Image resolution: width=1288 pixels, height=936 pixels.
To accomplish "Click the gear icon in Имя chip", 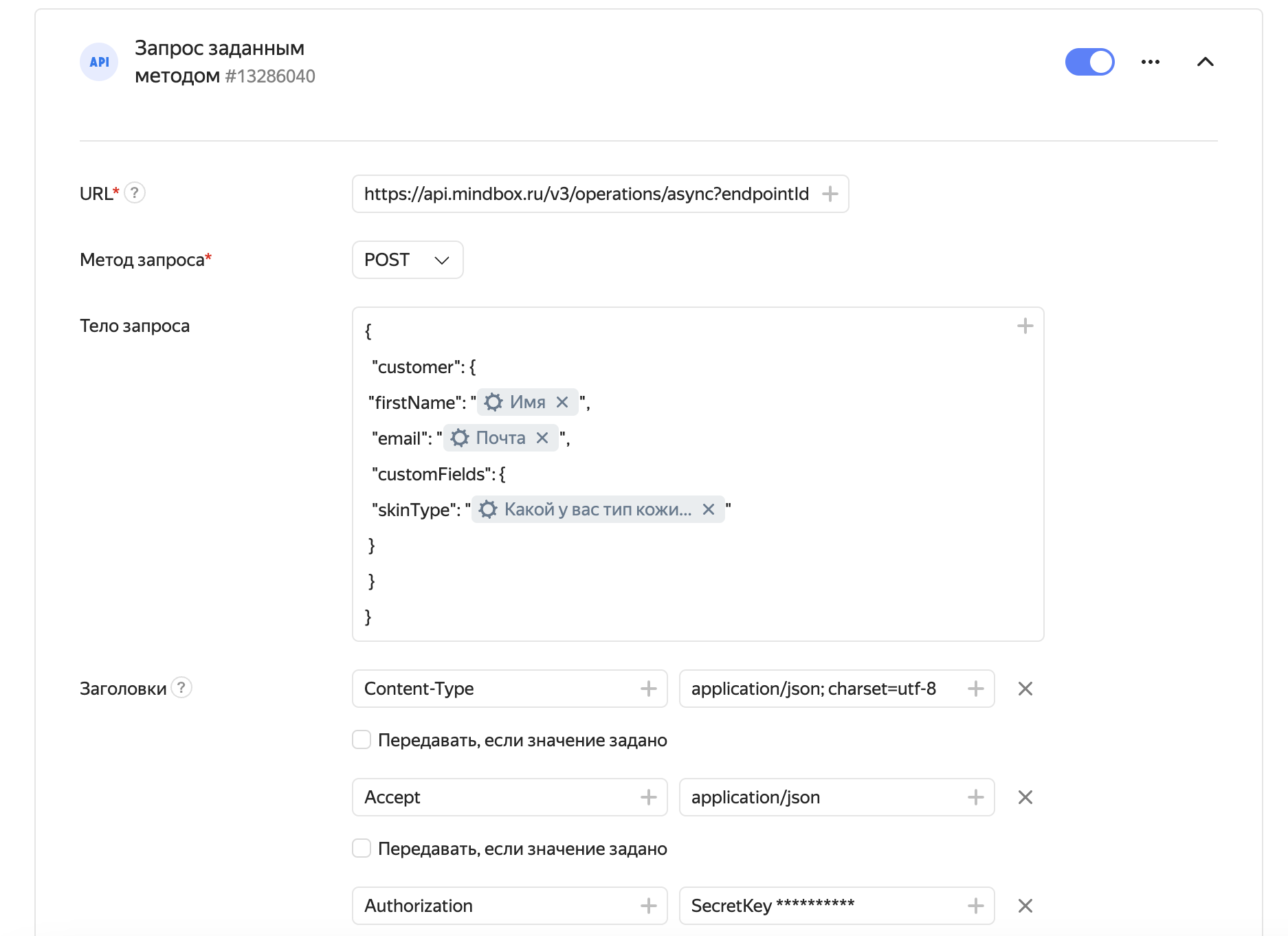I will click(493, 402).
